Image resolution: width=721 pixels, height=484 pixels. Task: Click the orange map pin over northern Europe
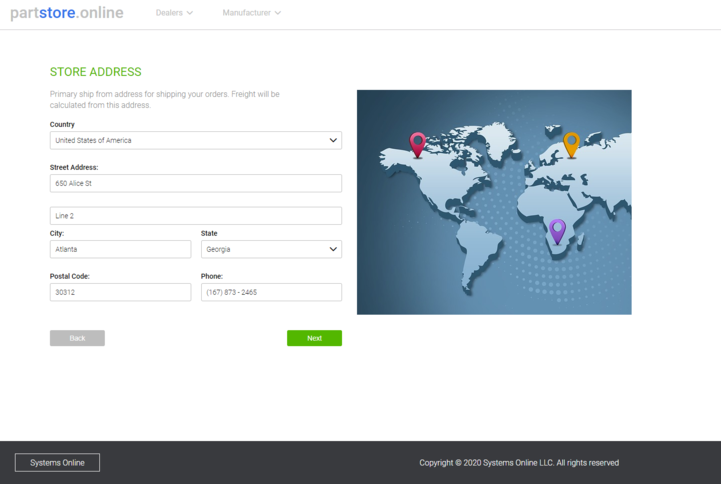tap(572, 144)
